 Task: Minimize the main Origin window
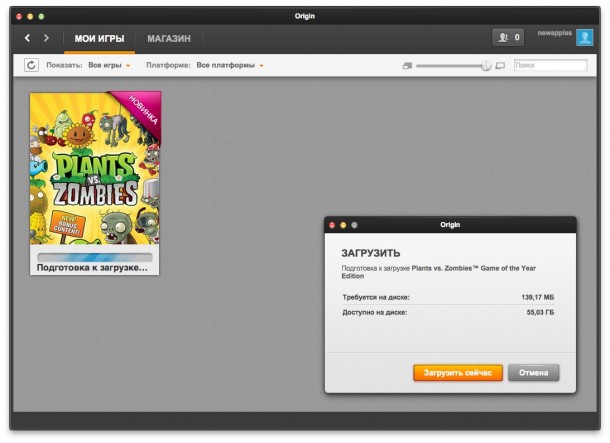[x=30, y=16]
